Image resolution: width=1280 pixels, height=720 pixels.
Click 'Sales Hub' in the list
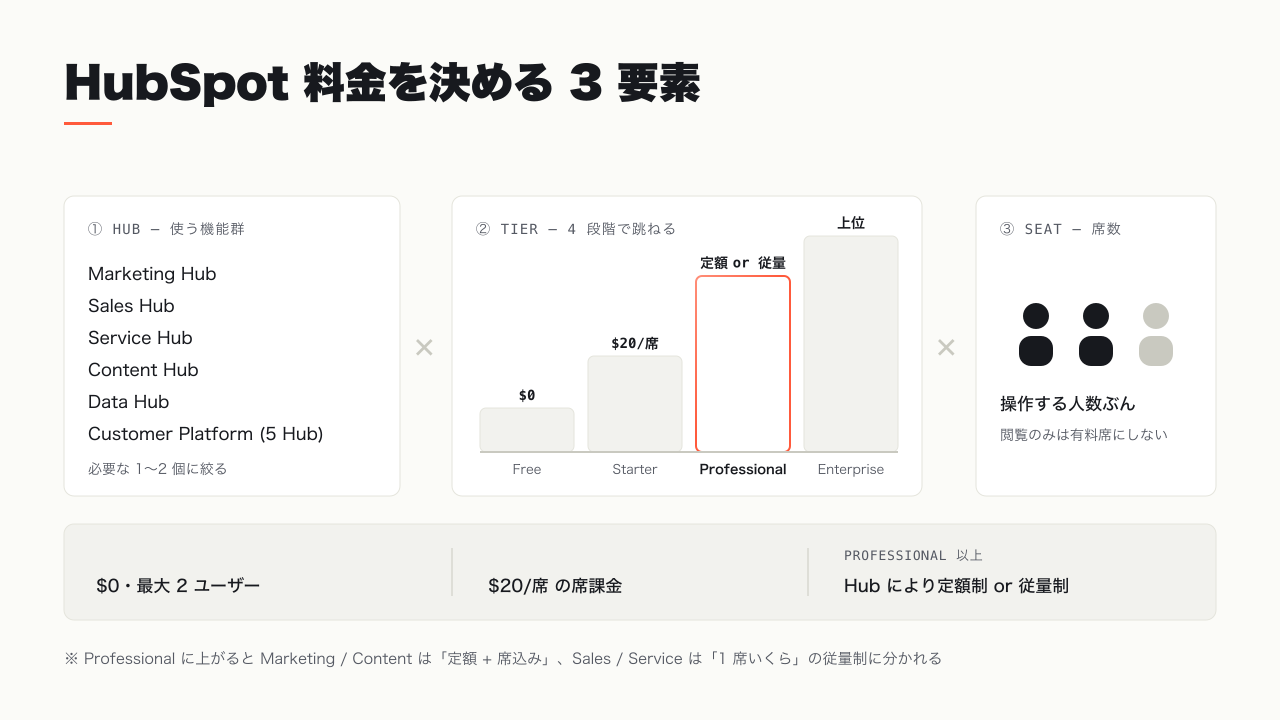click(x=131, y=306)
